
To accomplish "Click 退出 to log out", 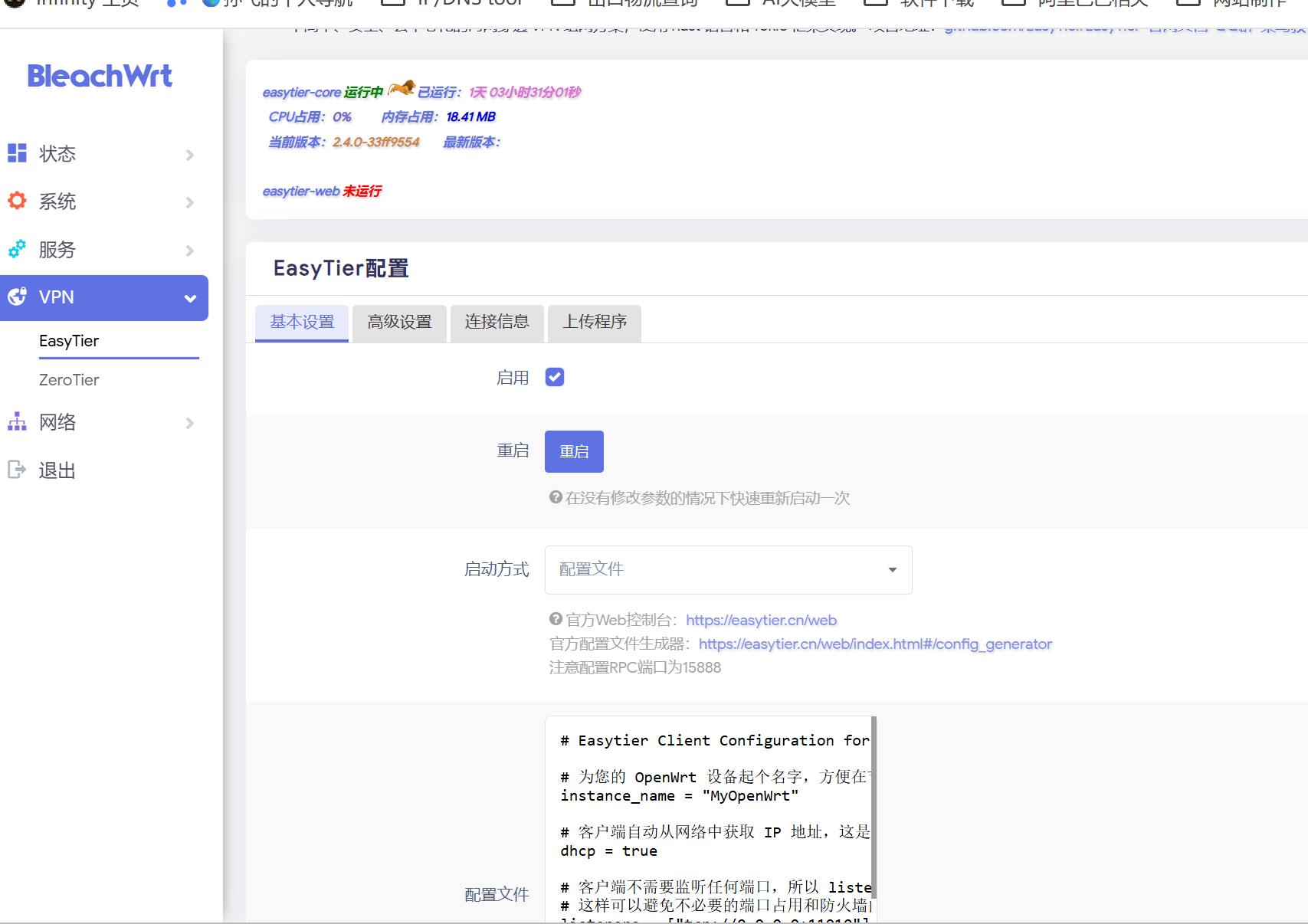I will point(57,470).
